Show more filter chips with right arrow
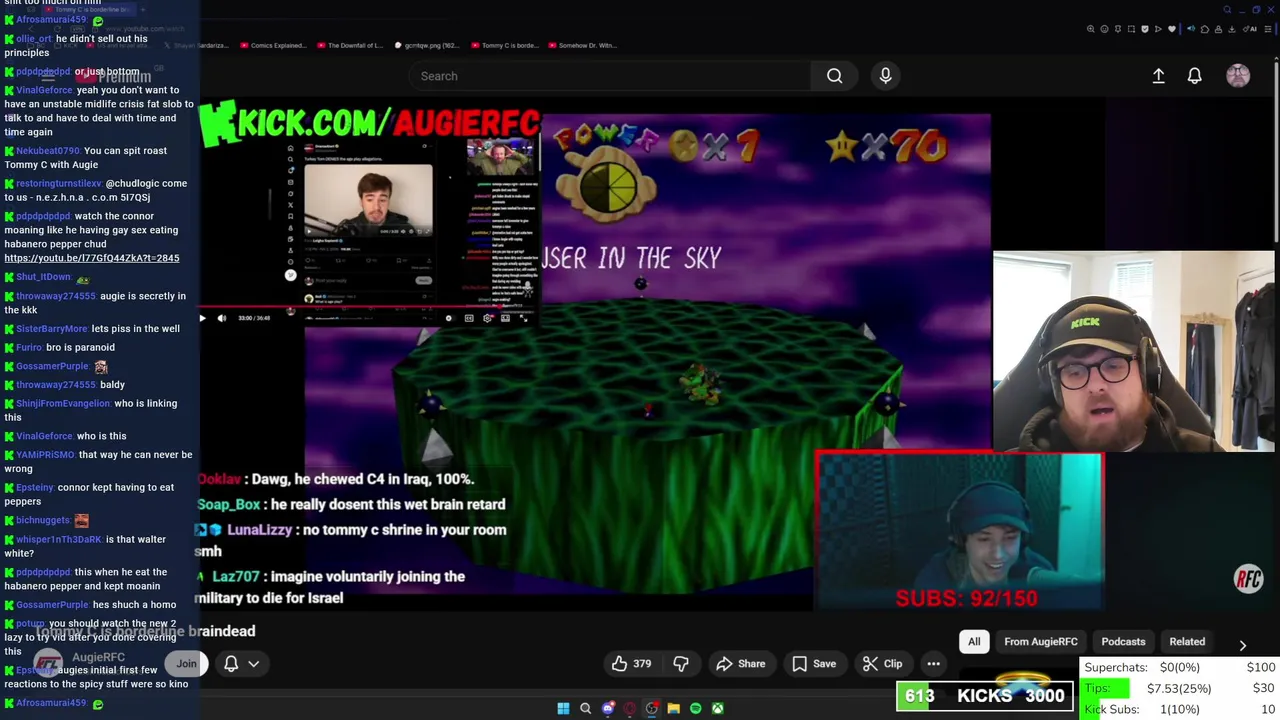This screenshot has height=720, width=1280. click(1242, 646)
